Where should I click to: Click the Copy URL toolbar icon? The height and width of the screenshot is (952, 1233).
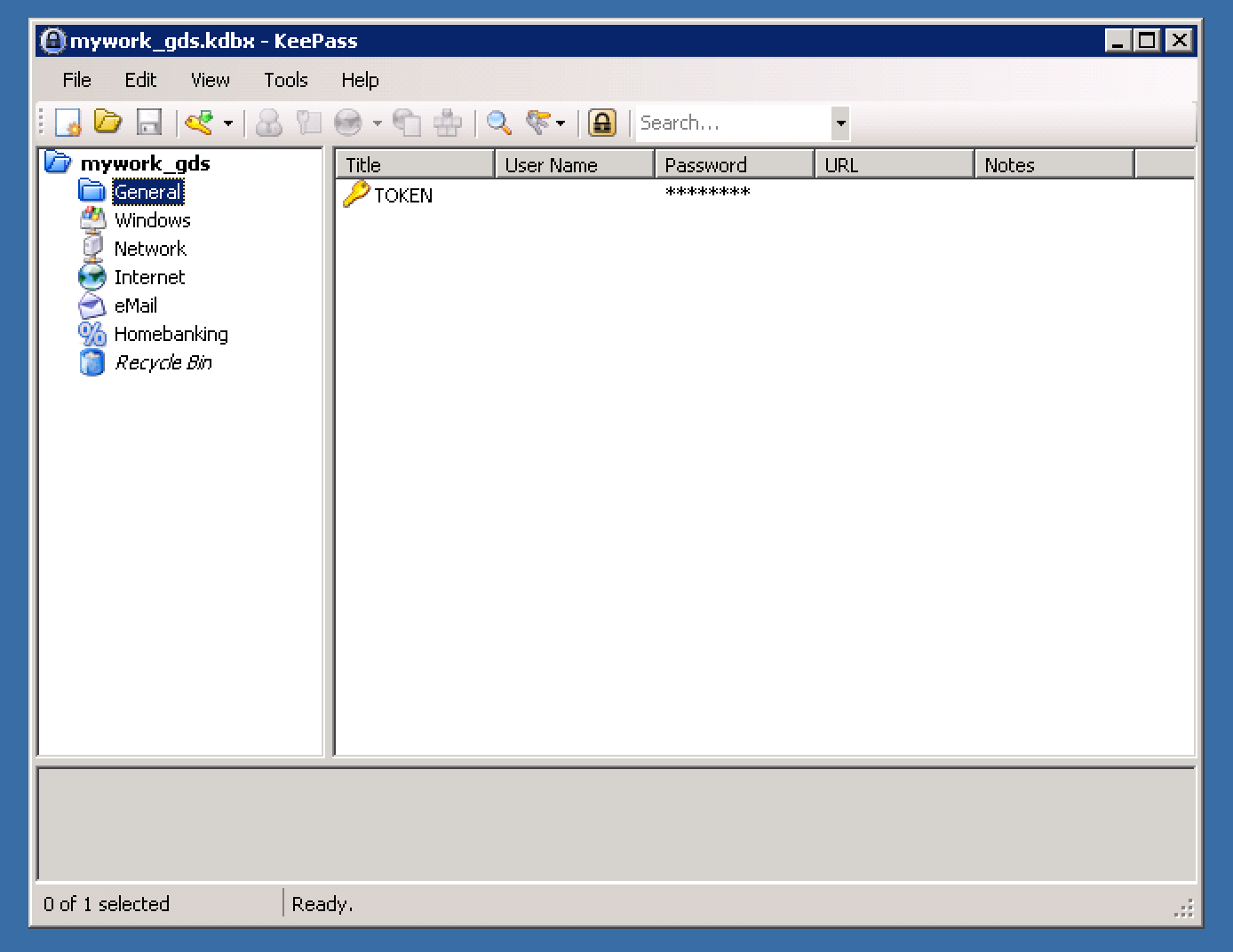(407, 123)
